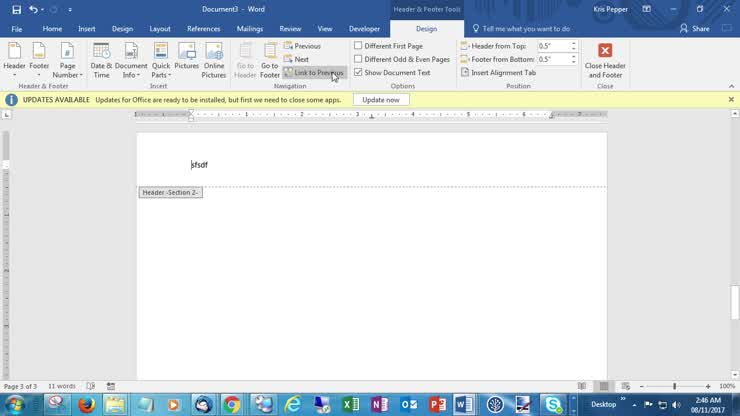Image resolution: width=740 pixels, height=416 pixels.
Task: Open the Quick Parts menu
Action: coord(160,59)
